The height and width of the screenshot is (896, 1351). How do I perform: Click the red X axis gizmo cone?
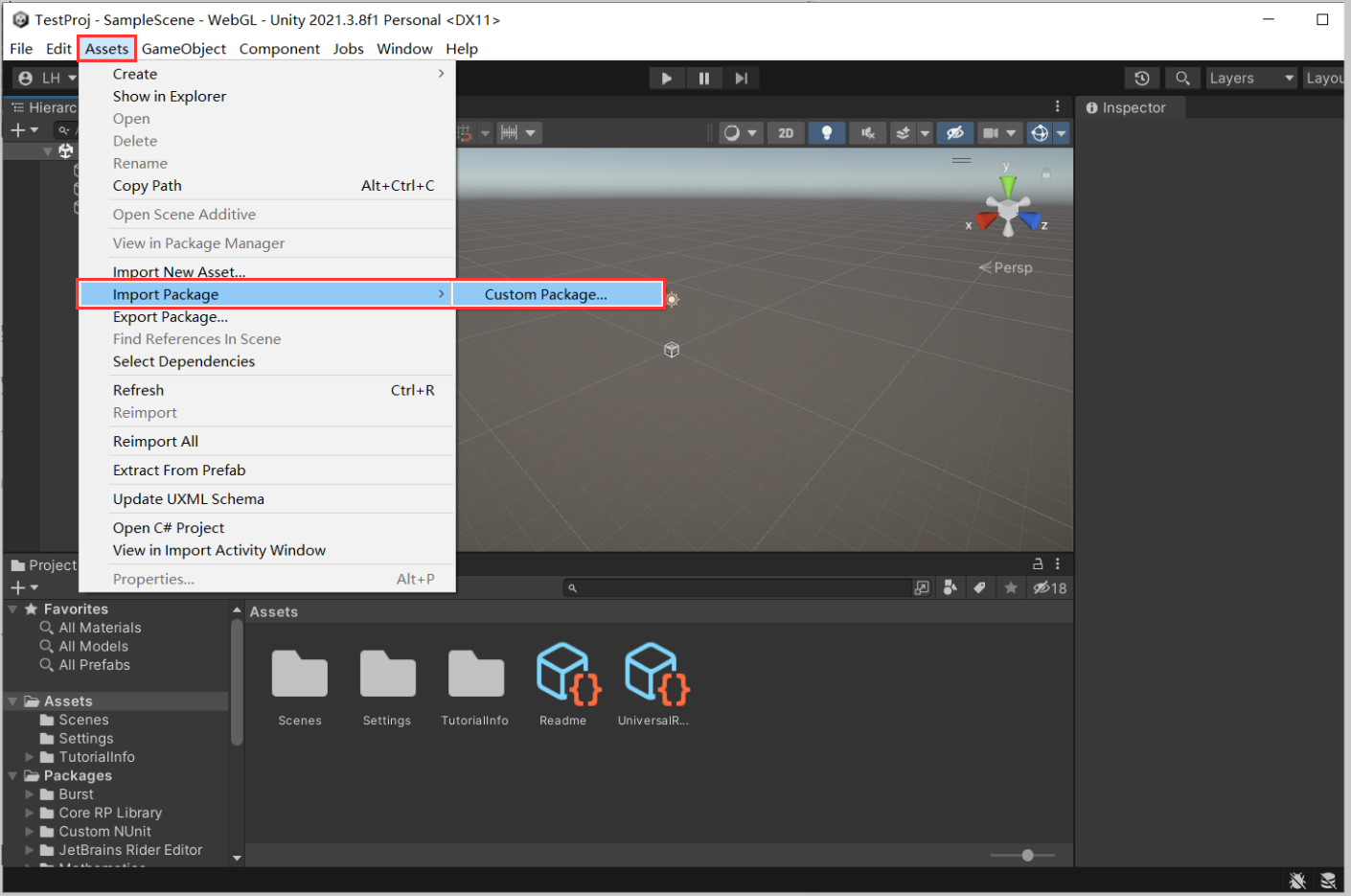(x=986, y=220)
